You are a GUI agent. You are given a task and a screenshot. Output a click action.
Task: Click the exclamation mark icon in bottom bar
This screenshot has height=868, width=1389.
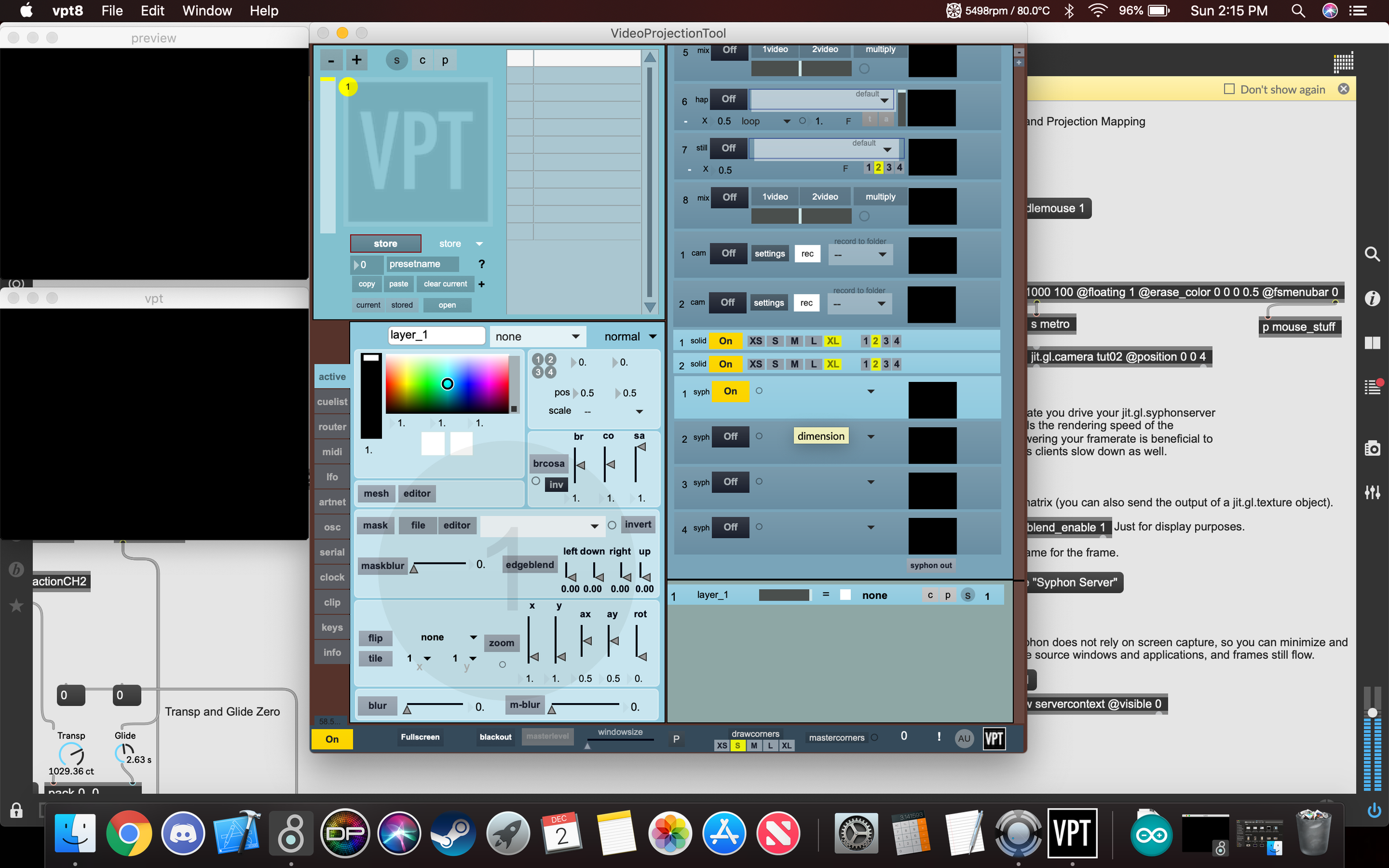(939, 737)
